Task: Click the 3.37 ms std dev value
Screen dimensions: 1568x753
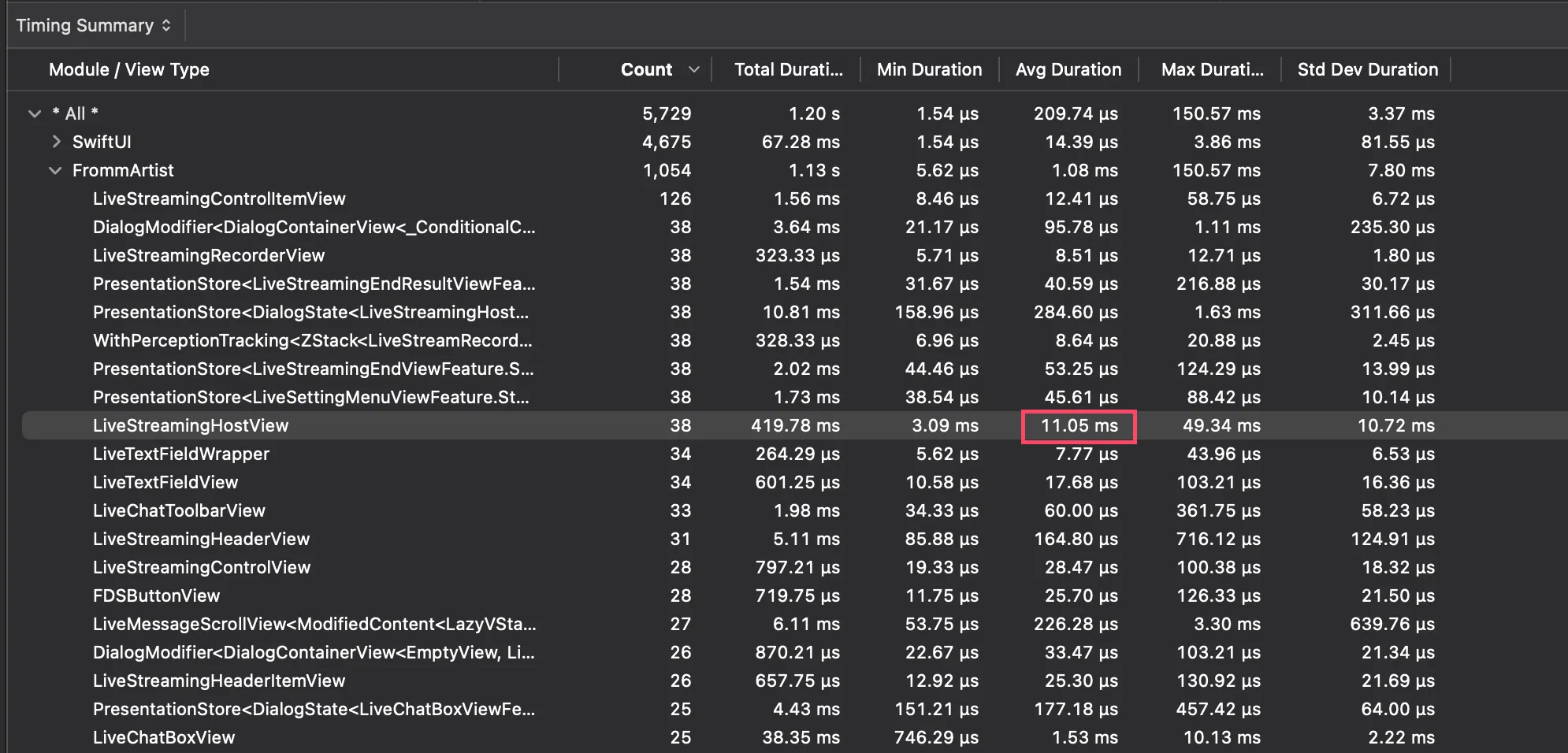Action: point(1401,113)
